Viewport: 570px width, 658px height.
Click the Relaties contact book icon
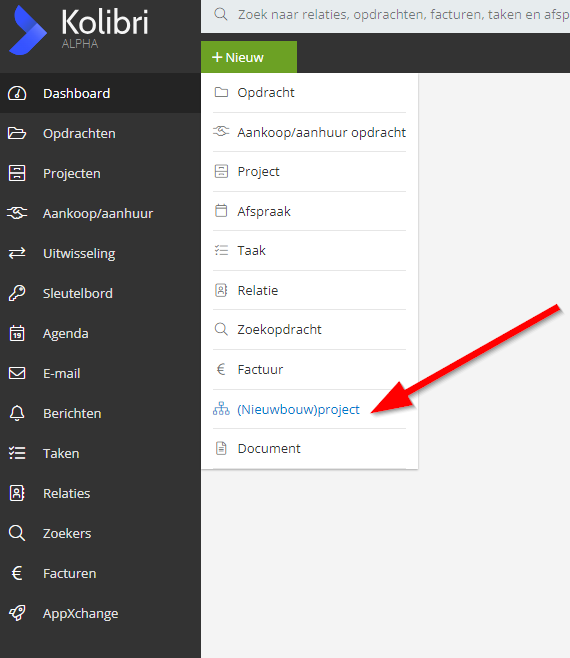point(17,493)
